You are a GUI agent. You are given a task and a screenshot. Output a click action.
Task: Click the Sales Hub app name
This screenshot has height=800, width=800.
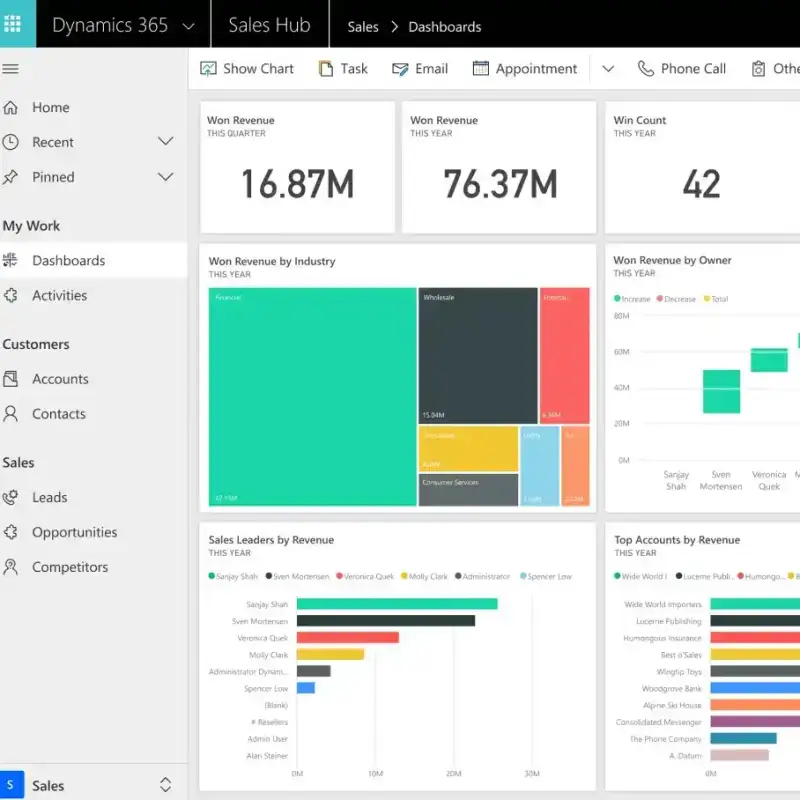pyautogui.click(x=269, y=25)
